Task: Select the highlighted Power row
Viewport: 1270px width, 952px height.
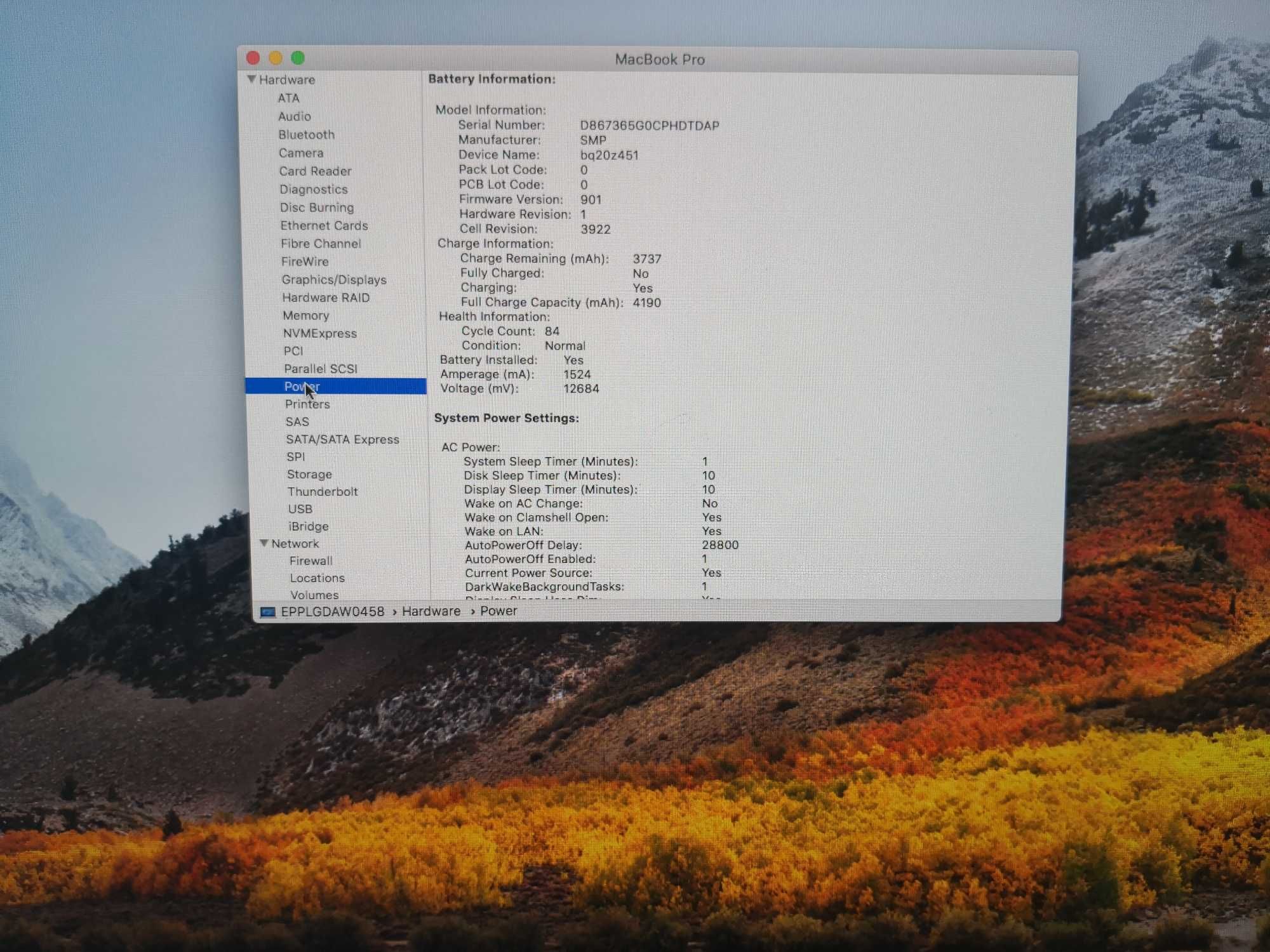Action: pos(336,386)
